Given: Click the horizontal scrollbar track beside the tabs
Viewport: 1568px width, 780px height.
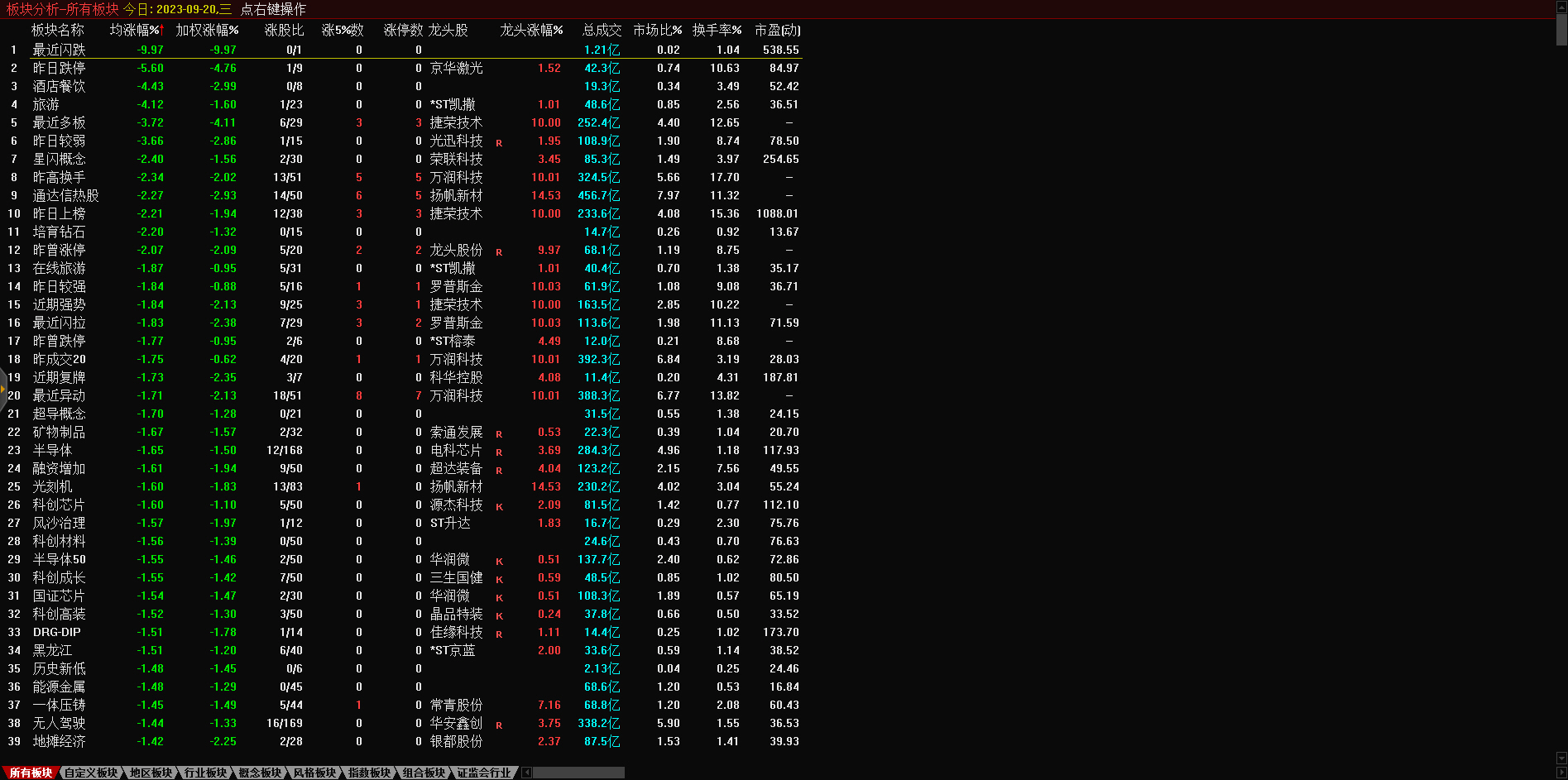Looking at the screenshot, I should (578, 773).
